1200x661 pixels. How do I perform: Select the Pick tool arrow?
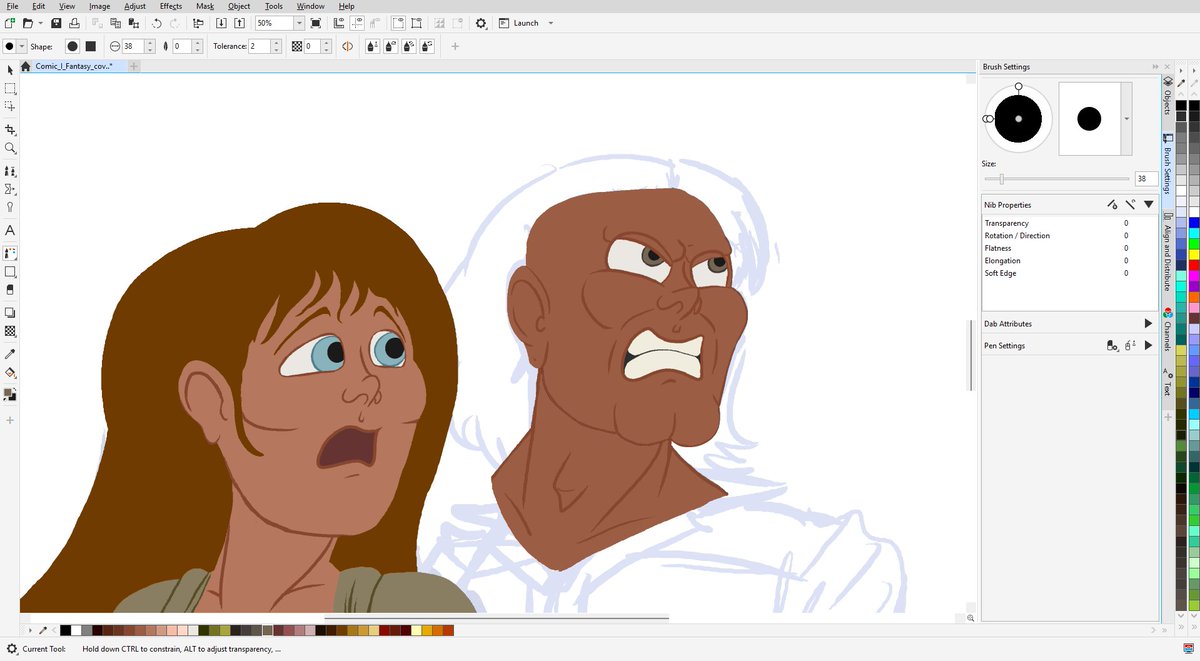pyautogui.click(x=10, y=69)
